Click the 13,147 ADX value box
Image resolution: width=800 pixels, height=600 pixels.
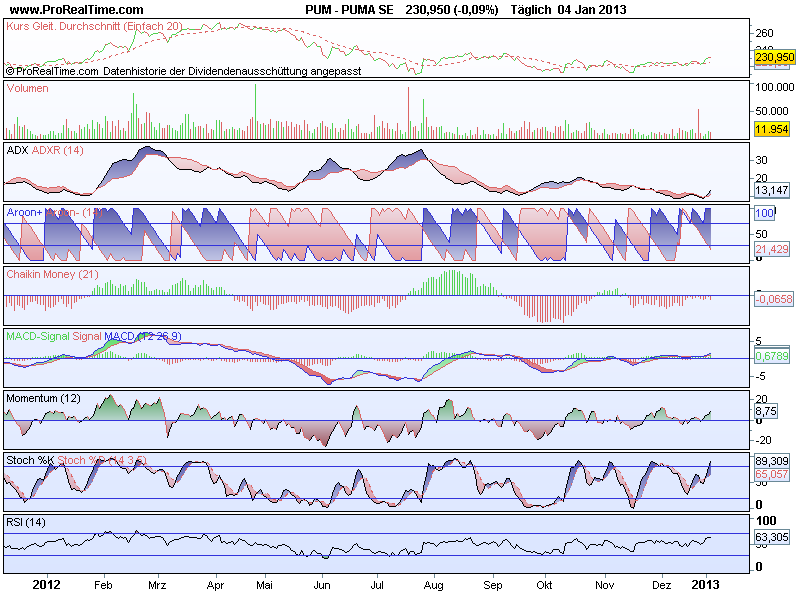[x=771, y=190]
